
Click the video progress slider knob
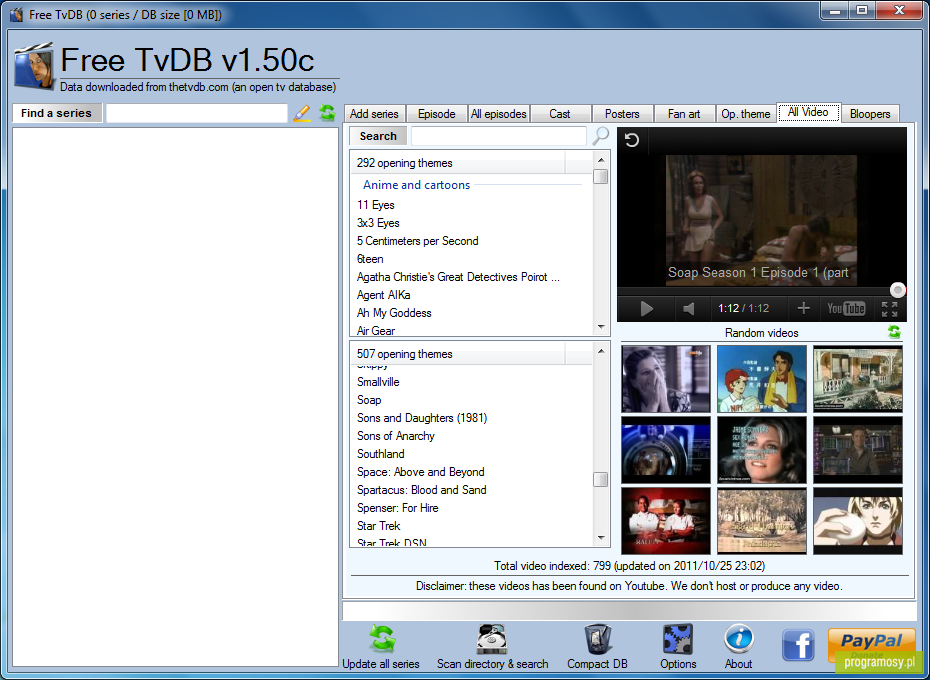click(898, 290)
